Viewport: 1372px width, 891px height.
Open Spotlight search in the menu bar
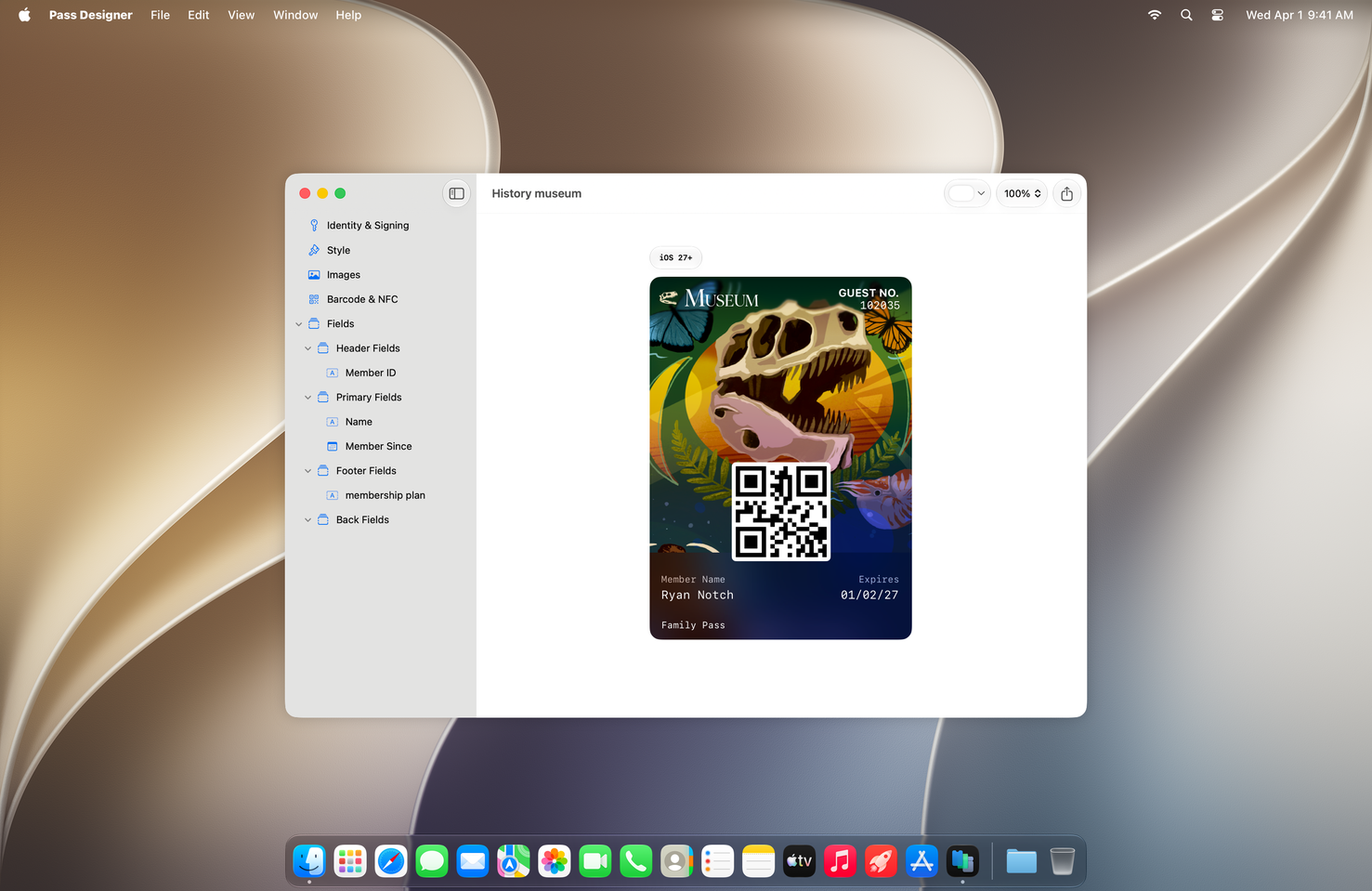(1186, 15)
